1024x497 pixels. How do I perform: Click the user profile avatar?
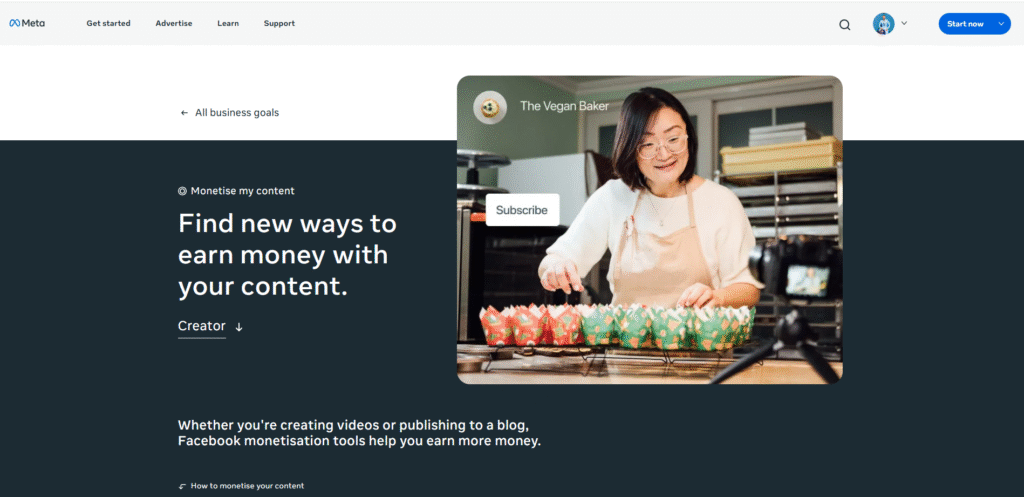pos(884,24)
